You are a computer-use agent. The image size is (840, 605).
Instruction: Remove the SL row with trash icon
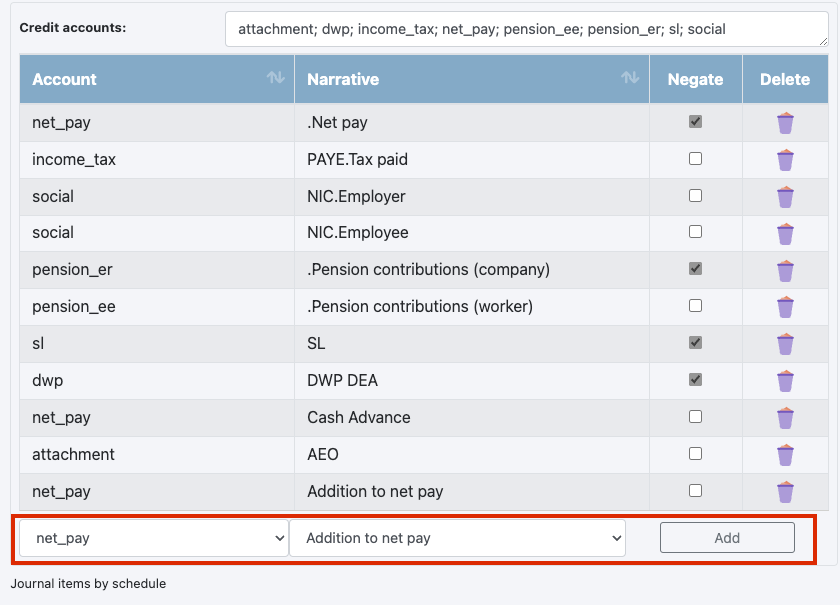pyautogui.click(x=785, y=344)
